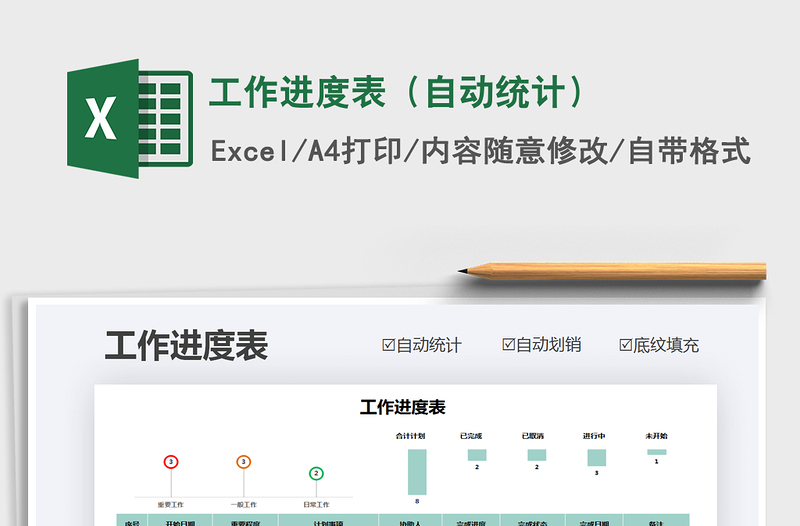
Task: Click the orange circle marker labeled 3
Action: point(243,462)
